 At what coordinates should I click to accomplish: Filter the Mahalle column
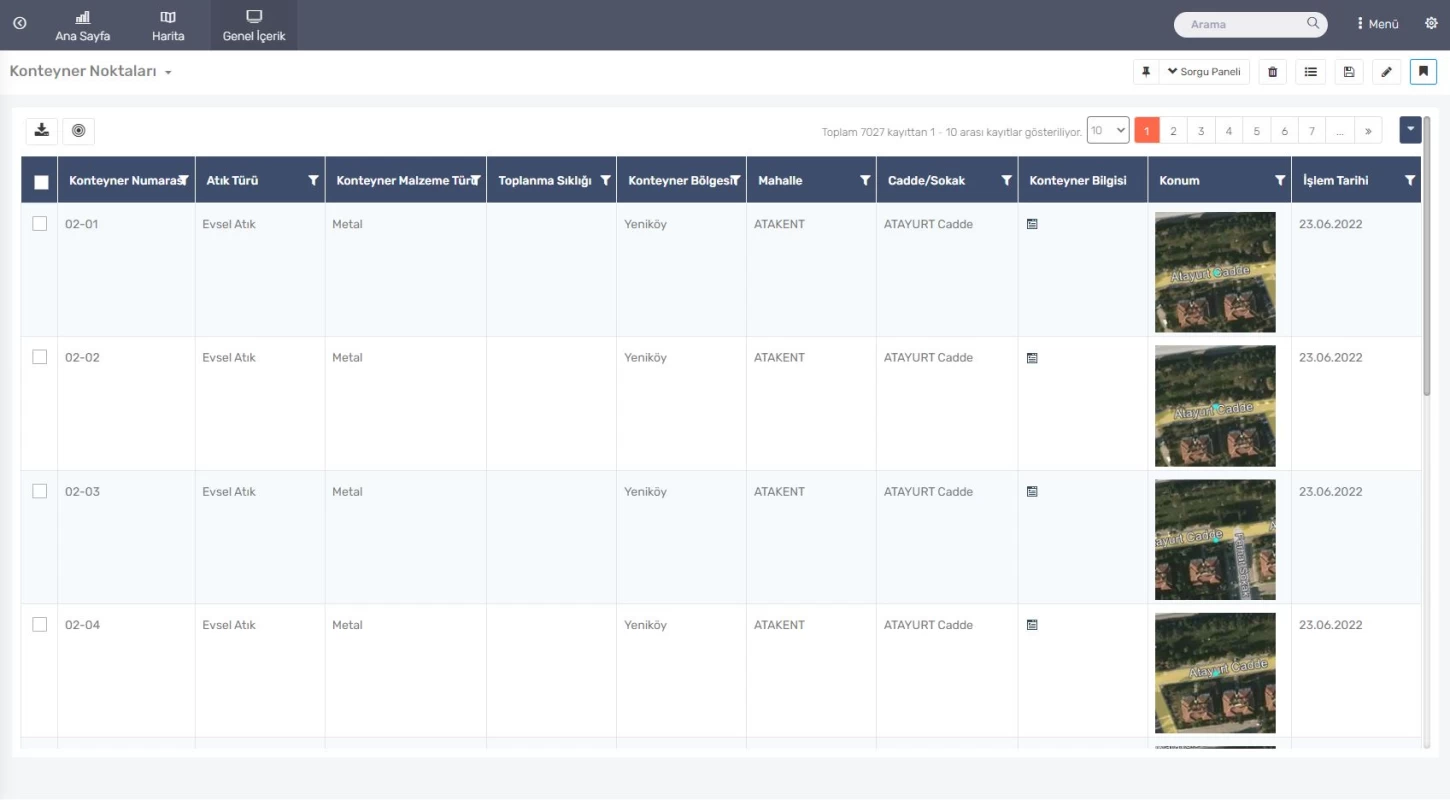pos(865,180)
